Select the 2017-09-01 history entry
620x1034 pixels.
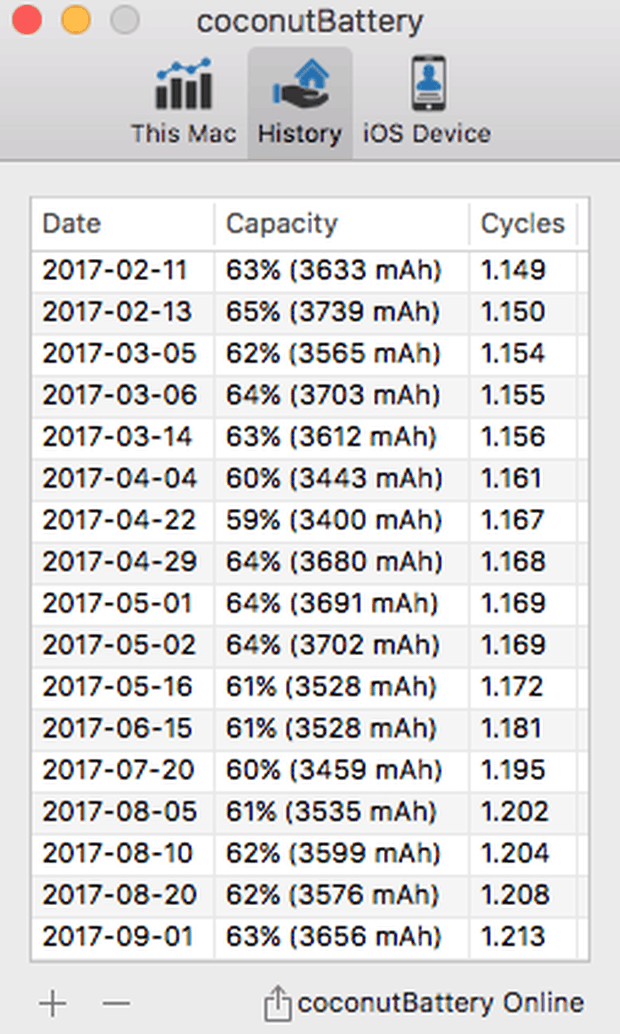pyautogui.click(x=114, y=937)
